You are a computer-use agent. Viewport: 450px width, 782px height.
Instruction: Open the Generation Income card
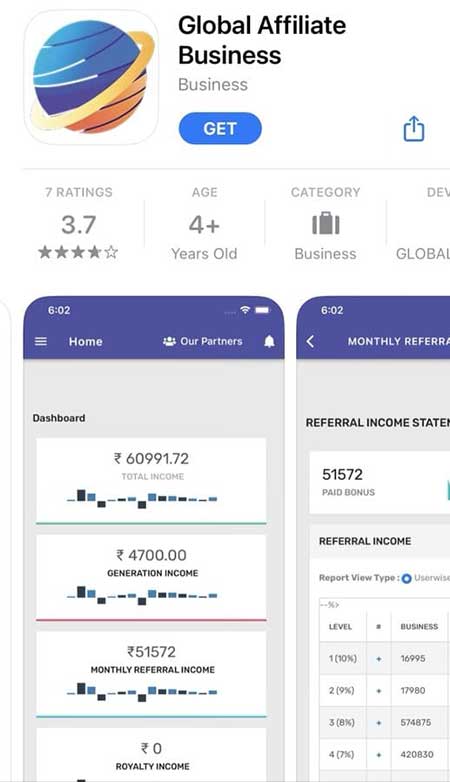point(151,578)
